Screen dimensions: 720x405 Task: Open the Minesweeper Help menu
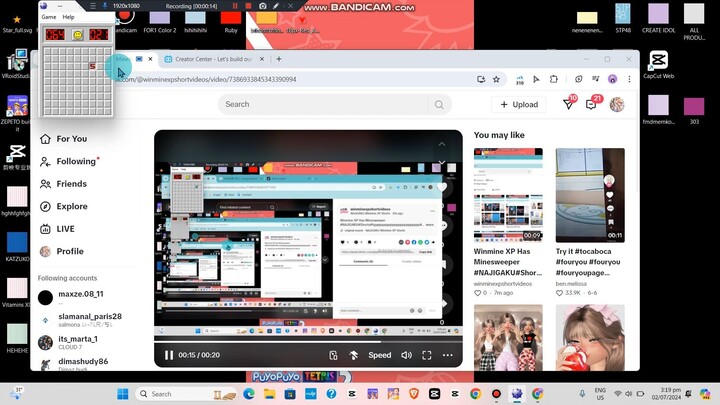[68, 17]
